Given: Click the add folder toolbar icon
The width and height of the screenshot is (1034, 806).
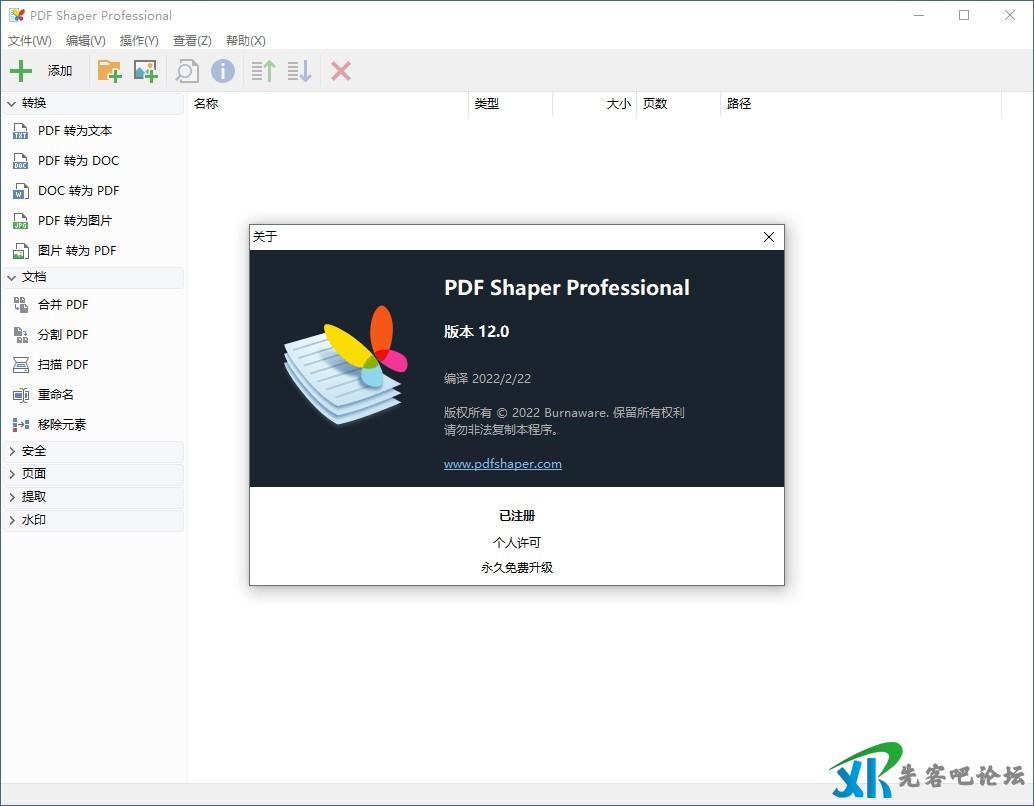Looking at the screenshot, I should 108,71.
